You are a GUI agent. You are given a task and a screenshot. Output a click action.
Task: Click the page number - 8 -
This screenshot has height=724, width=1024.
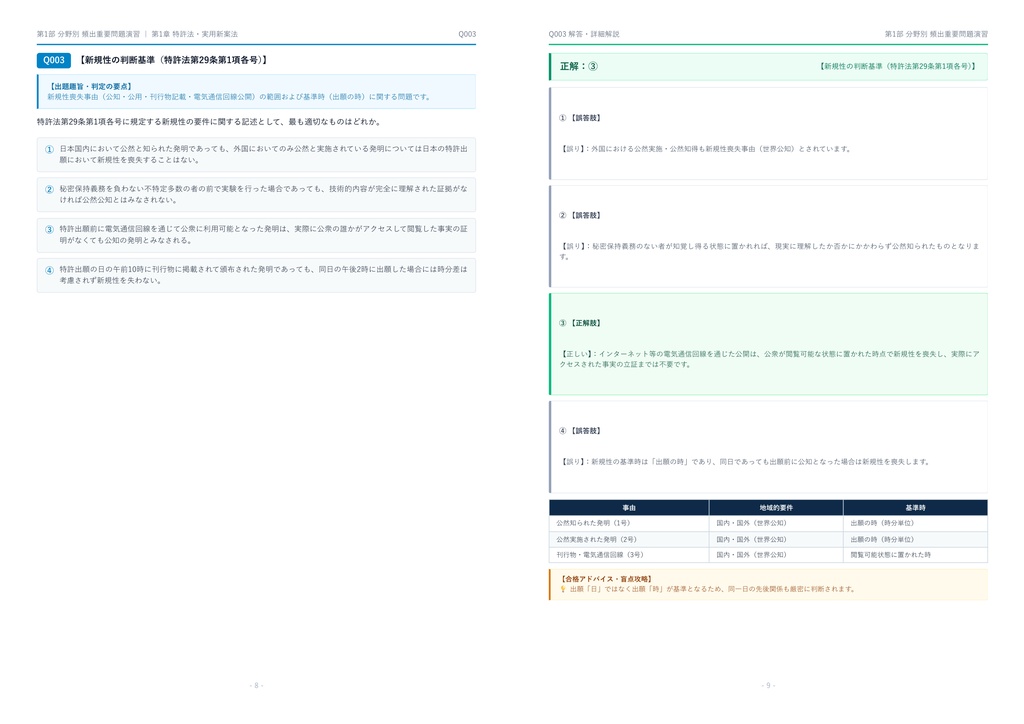pyautogui.click(x=256, y=685)
